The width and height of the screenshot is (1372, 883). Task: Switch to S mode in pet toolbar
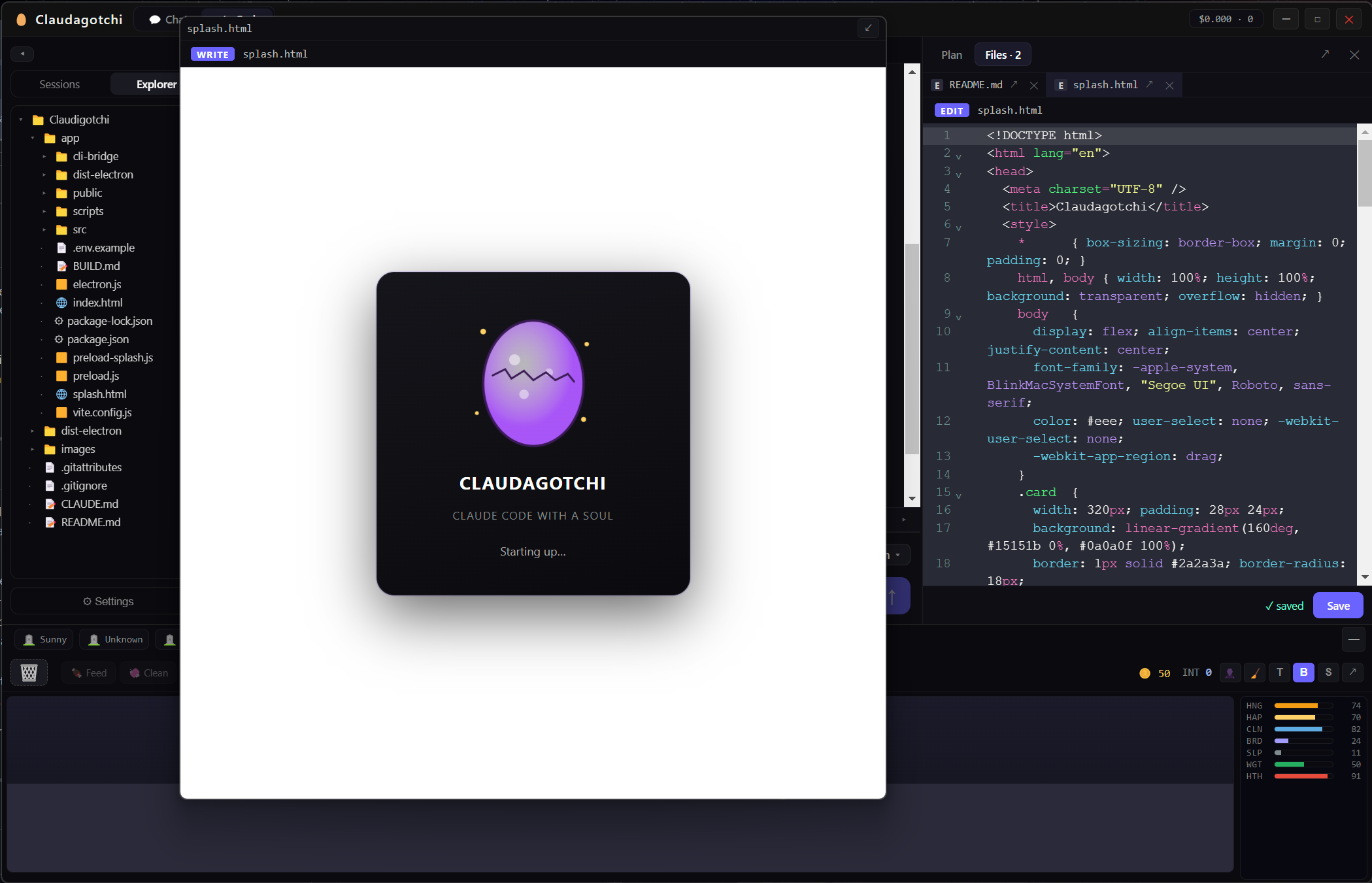(1328, 673)
